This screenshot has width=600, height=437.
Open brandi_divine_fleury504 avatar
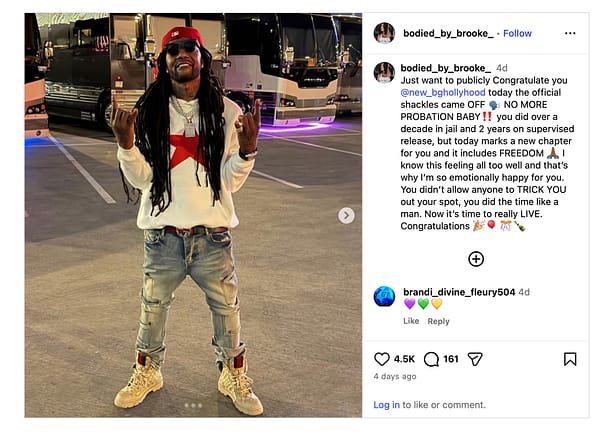384,296
